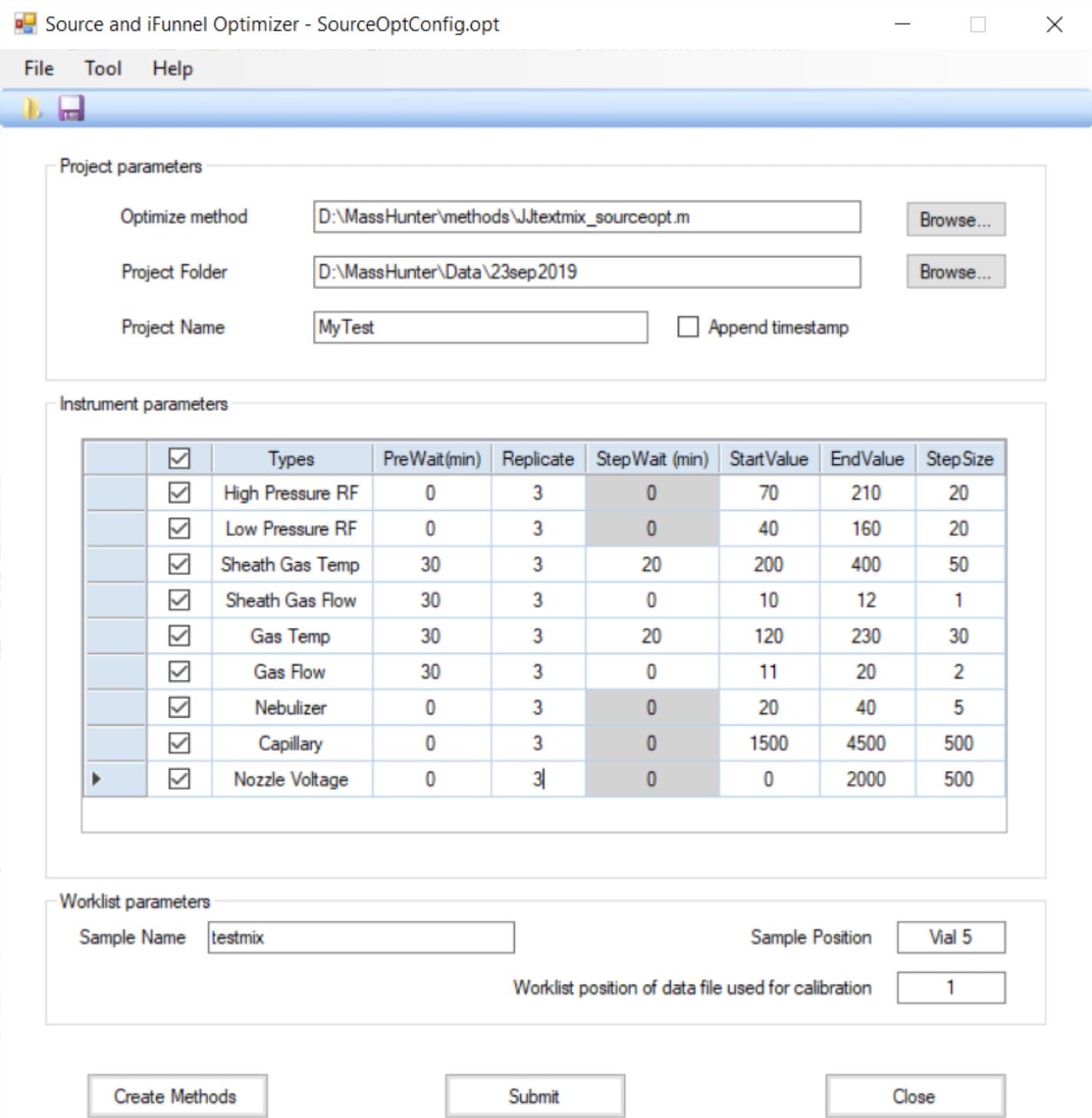
Task: Select the Nozzle Voltage row indicator arrow
Action: tap(97, 779)
